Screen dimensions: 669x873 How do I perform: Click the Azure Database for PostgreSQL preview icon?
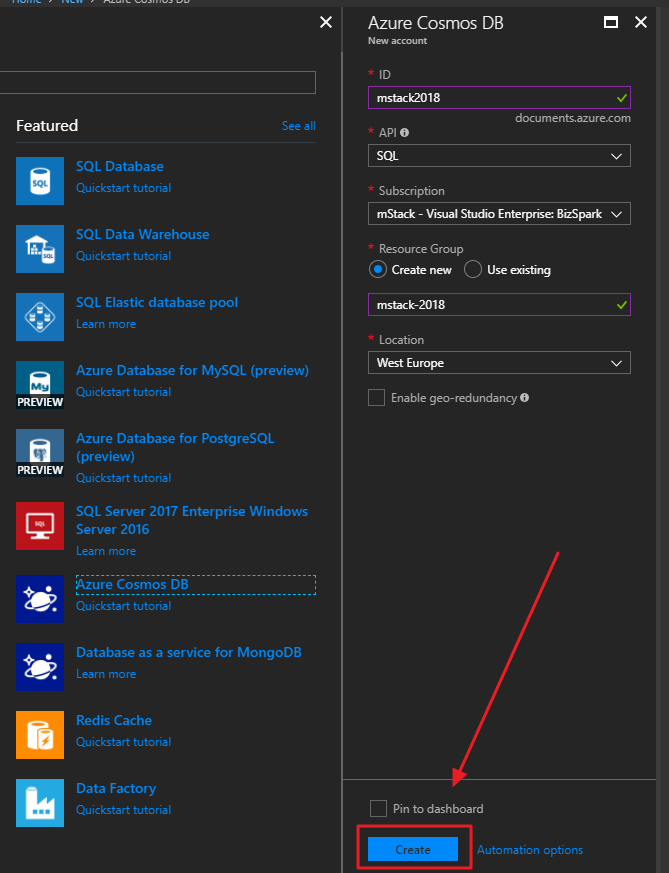point(40,453)
